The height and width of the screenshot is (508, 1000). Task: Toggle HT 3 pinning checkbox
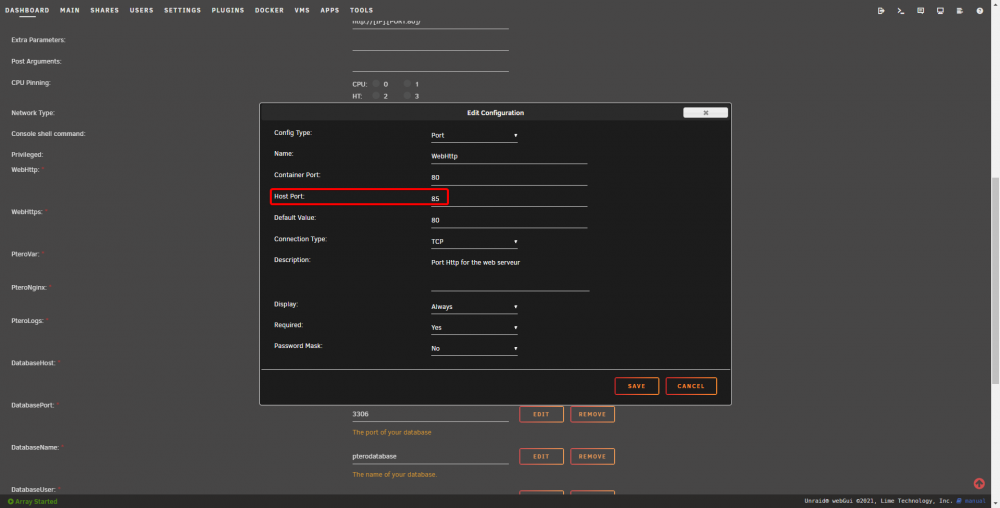(408, 96)
